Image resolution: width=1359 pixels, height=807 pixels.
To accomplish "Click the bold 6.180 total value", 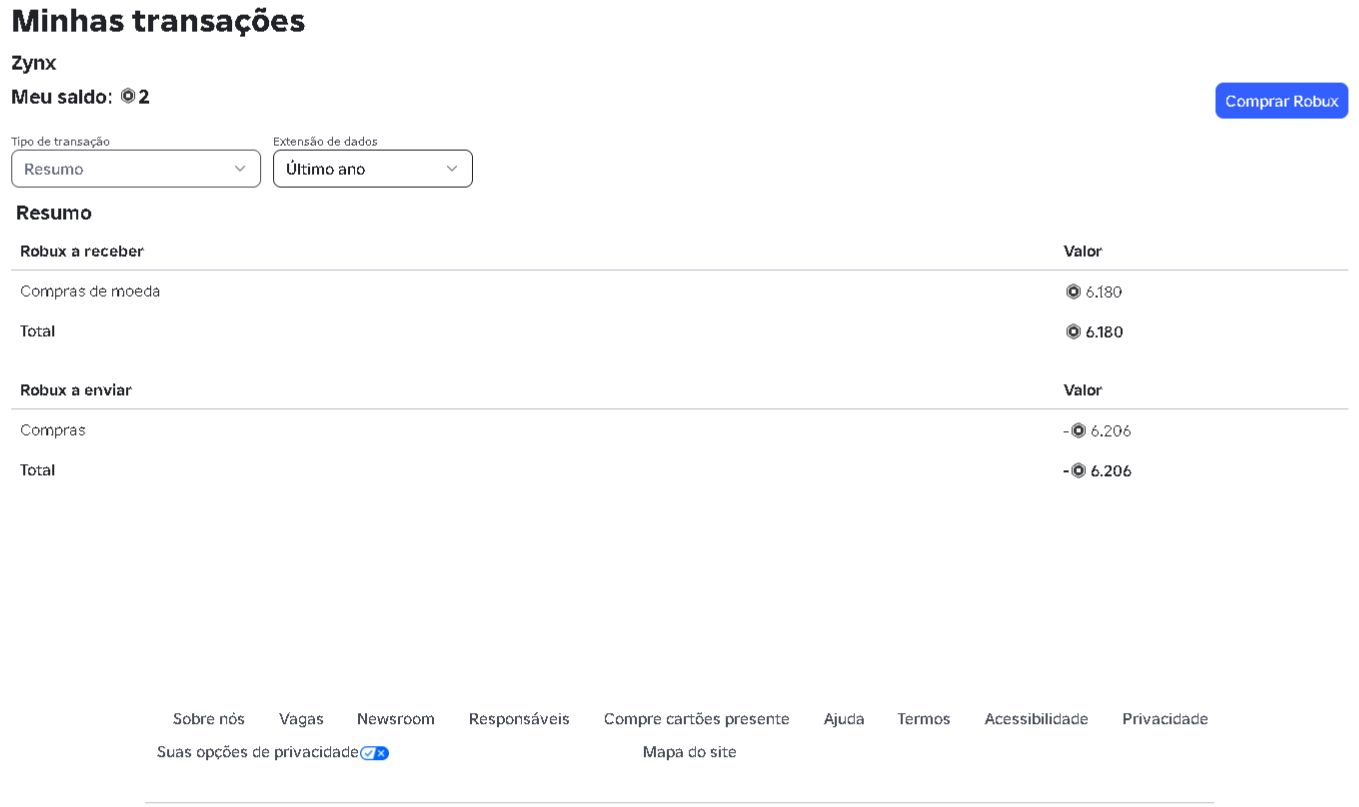I will (x=1104, y=332).
